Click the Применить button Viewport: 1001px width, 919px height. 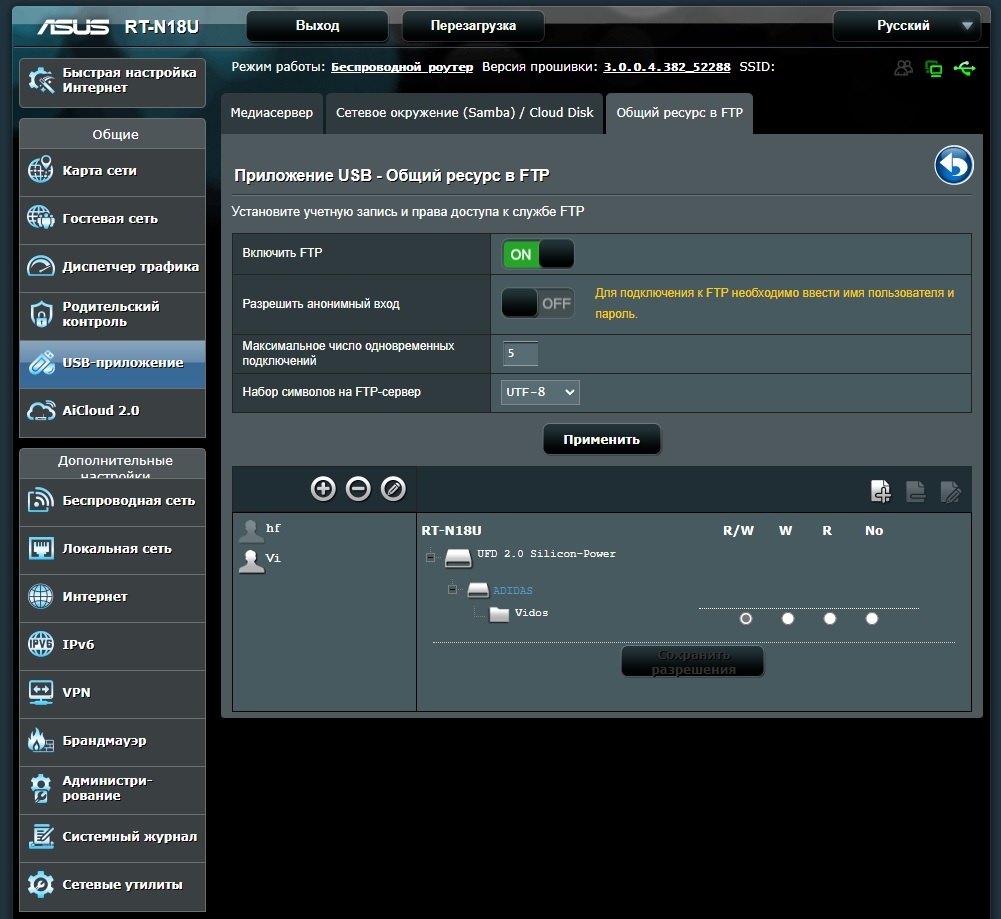pyautogui.click(x=601, y=439)
